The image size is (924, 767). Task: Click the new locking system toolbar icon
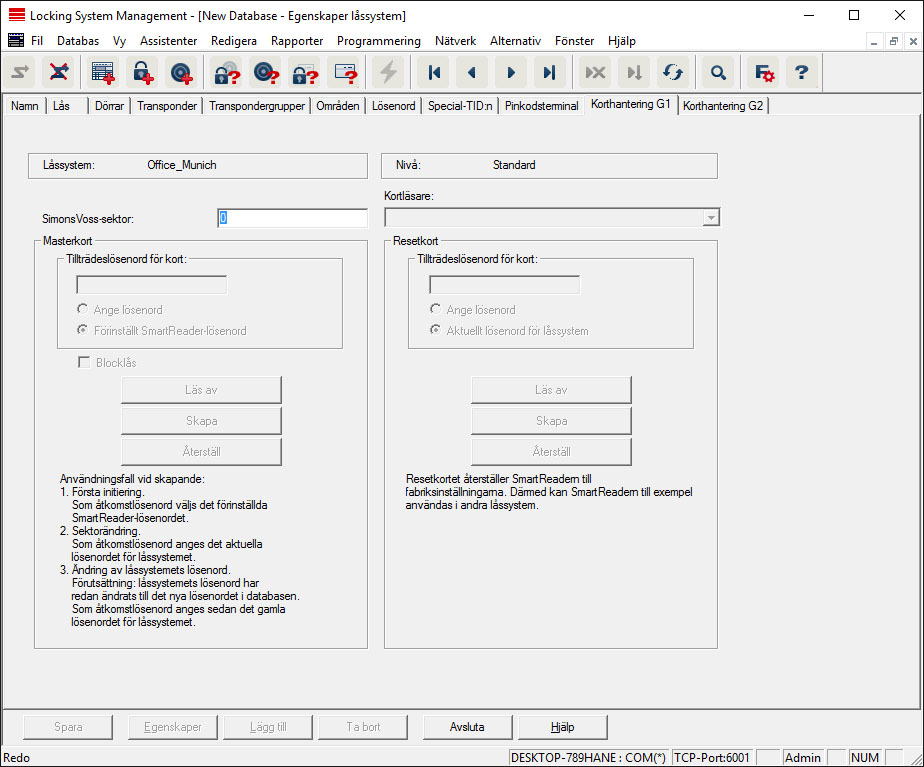[103, 72]
